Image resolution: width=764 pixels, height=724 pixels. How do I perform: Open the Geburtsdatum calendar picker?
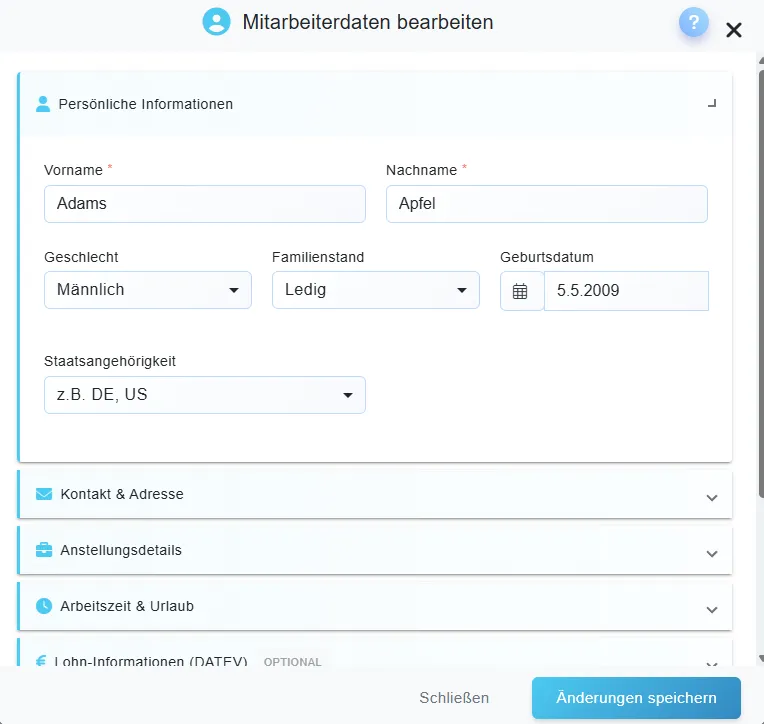520,291
